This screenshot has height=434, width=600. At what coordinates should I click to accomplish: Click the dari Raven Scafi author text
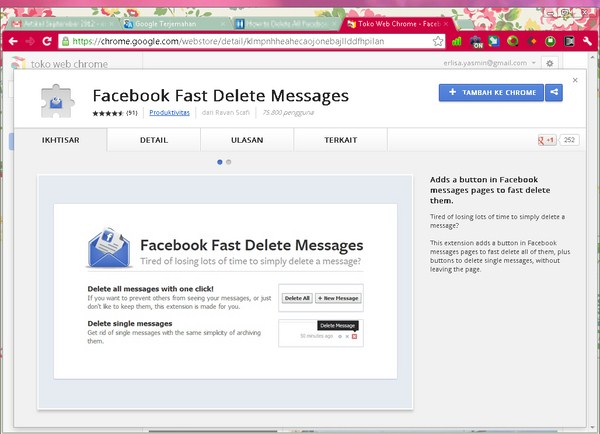(226, 113)
